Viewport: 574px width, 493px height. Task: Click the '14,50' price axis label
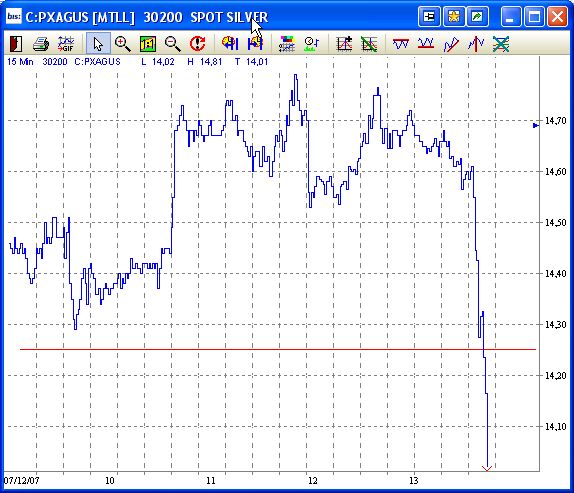tap(555, 223)
